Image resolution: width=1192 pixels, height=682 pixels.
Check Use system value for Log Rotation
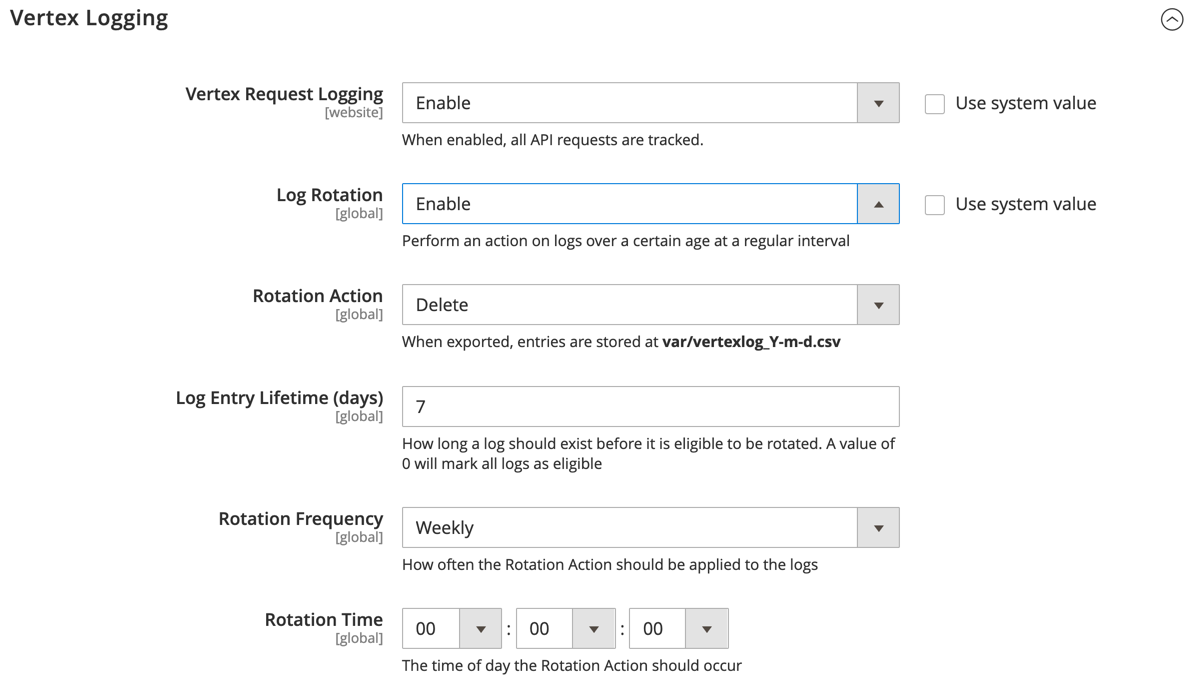(934, 205)
